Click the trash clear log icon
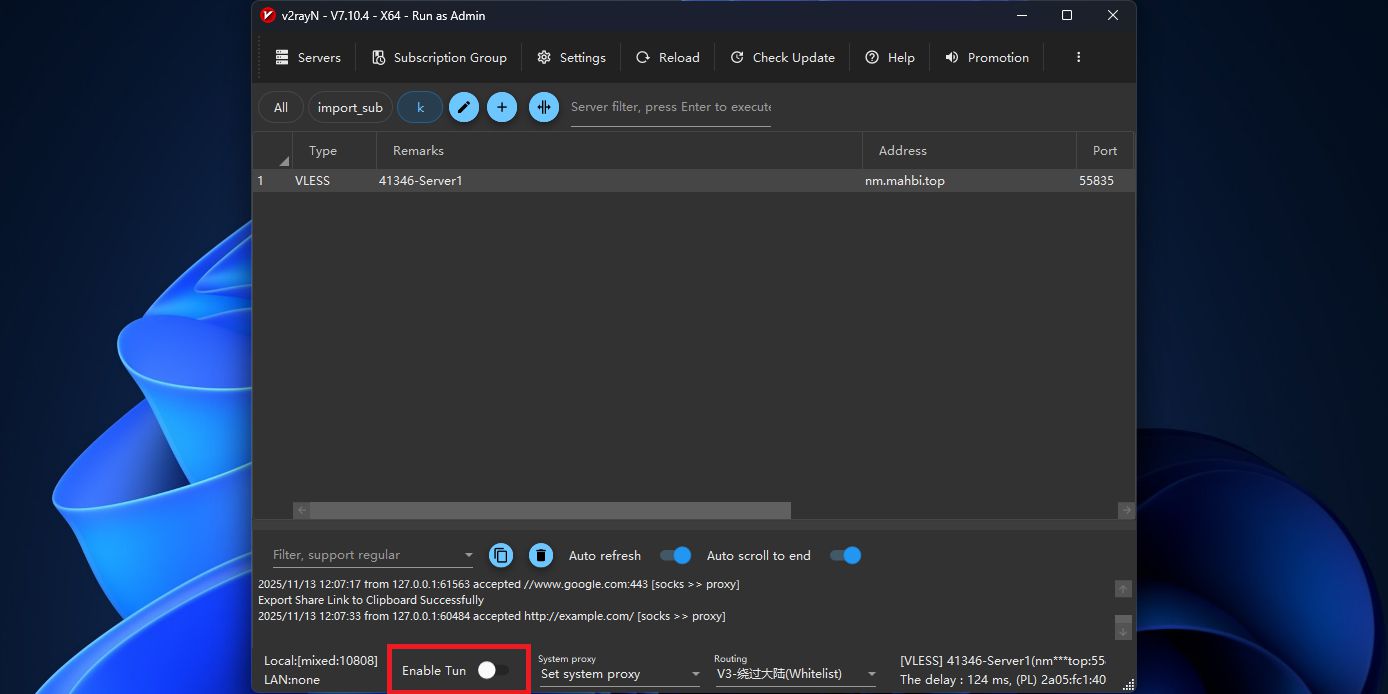1388x694 pixels. (x=541, y=556)
